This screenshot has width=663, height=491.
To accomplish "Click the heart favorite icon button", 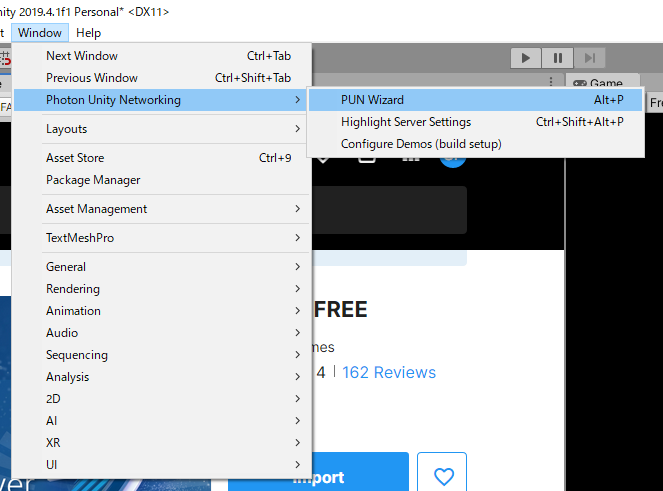I will [x=442, y=474].
